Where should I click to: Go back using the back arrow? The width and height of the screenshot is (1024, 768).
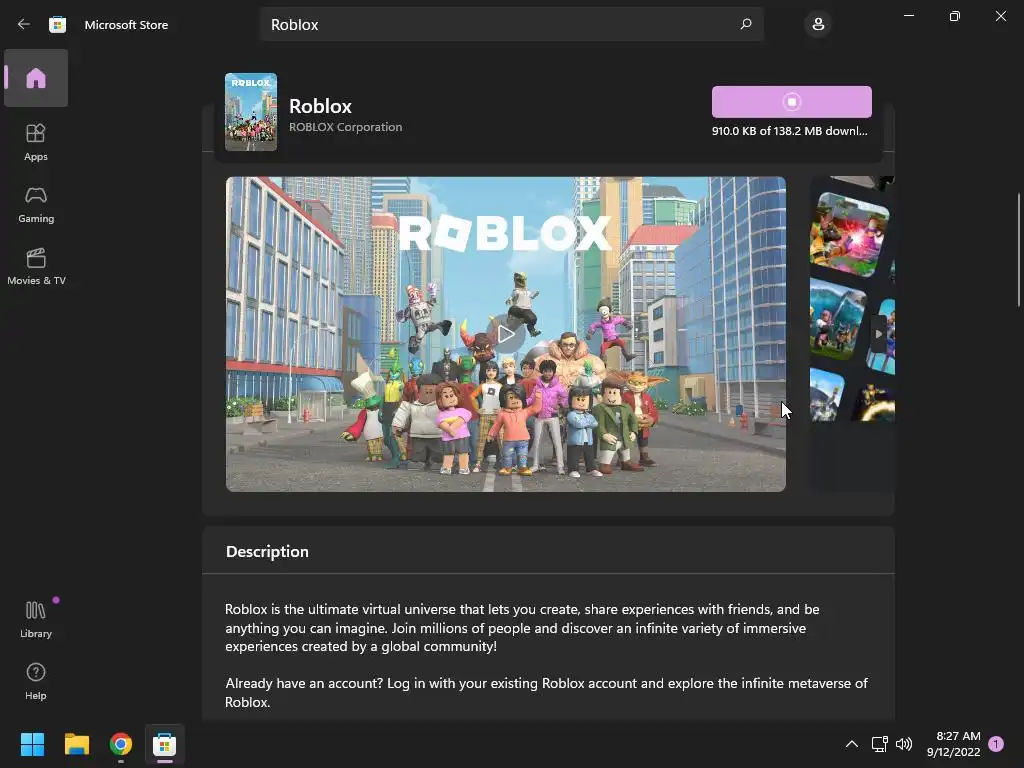pyautogui.click(x=24, y=24)
